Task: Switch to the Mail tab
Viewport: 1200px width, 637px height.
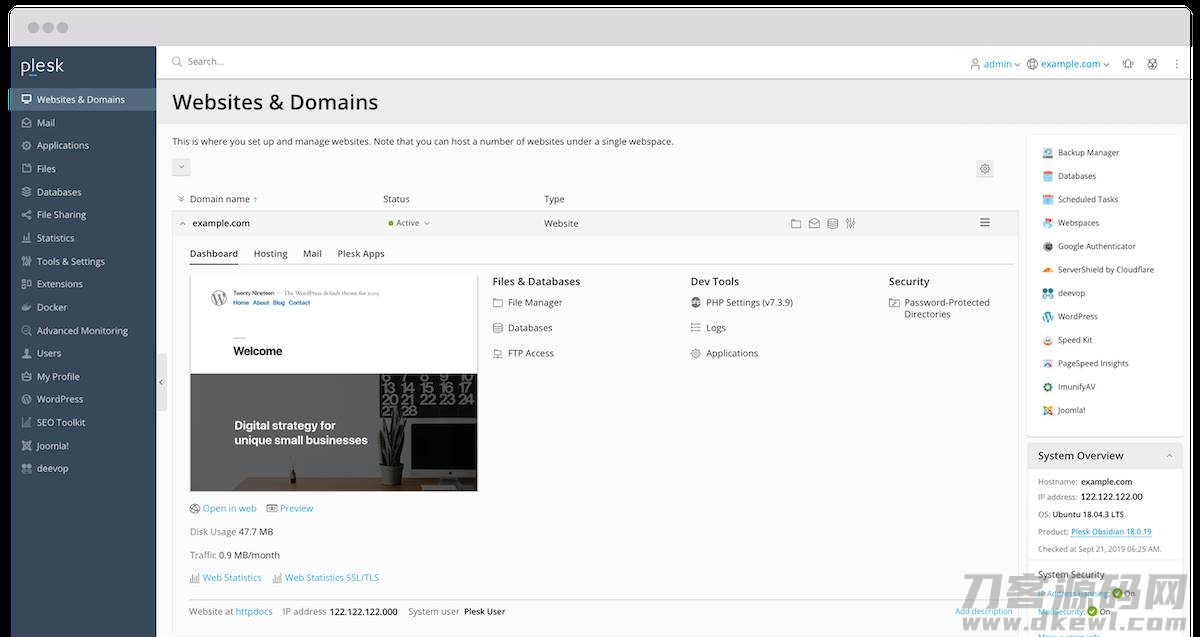Action: pyautogui.click(x=312, y=254)
